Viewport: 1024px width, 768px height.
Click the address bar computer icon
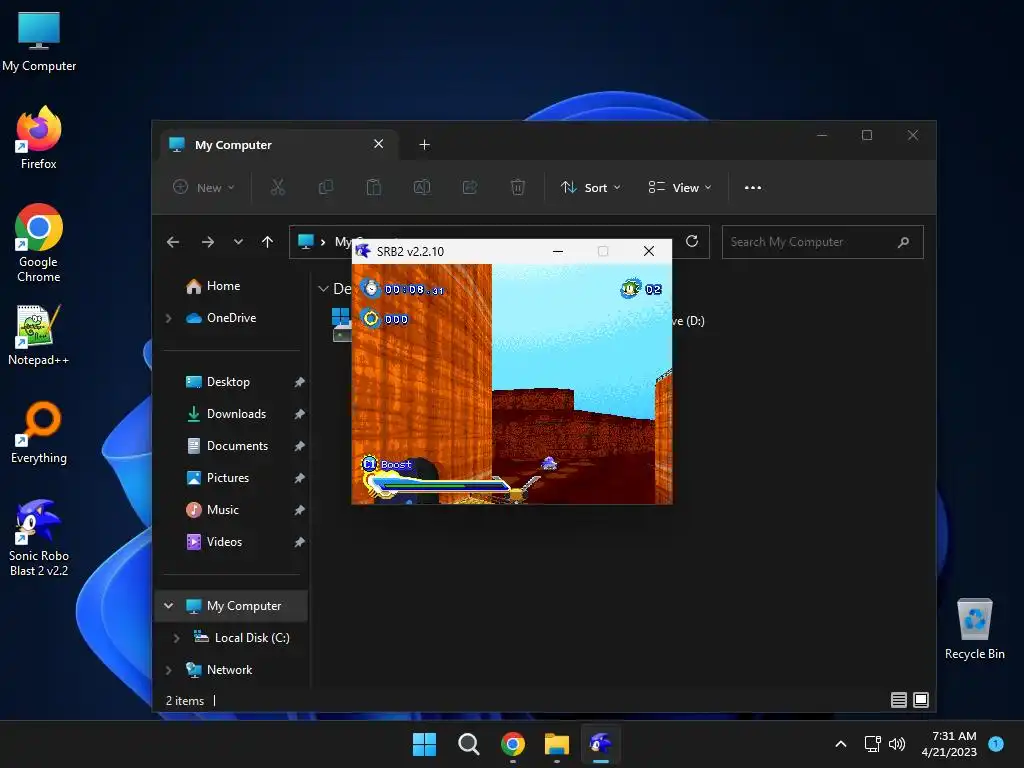(306, 242)
